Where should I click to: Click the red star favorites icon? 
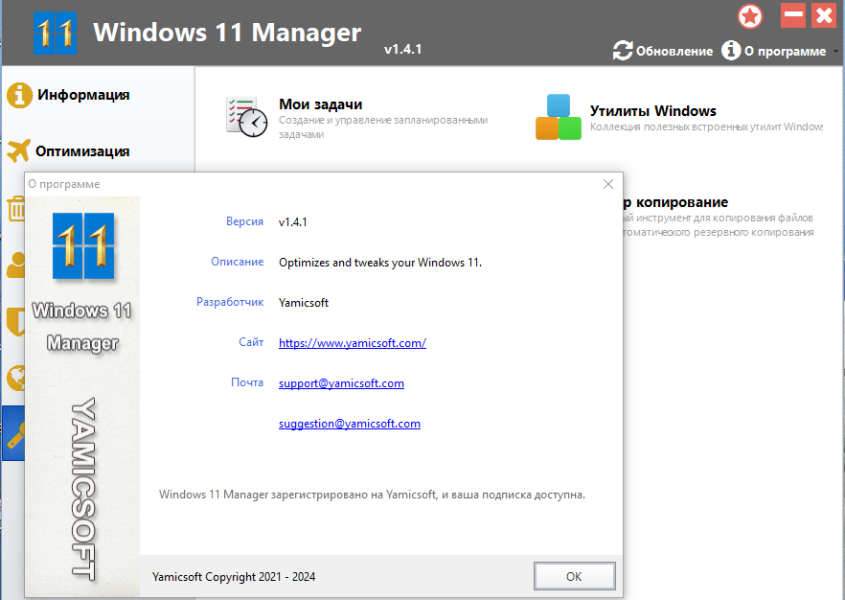750,16
